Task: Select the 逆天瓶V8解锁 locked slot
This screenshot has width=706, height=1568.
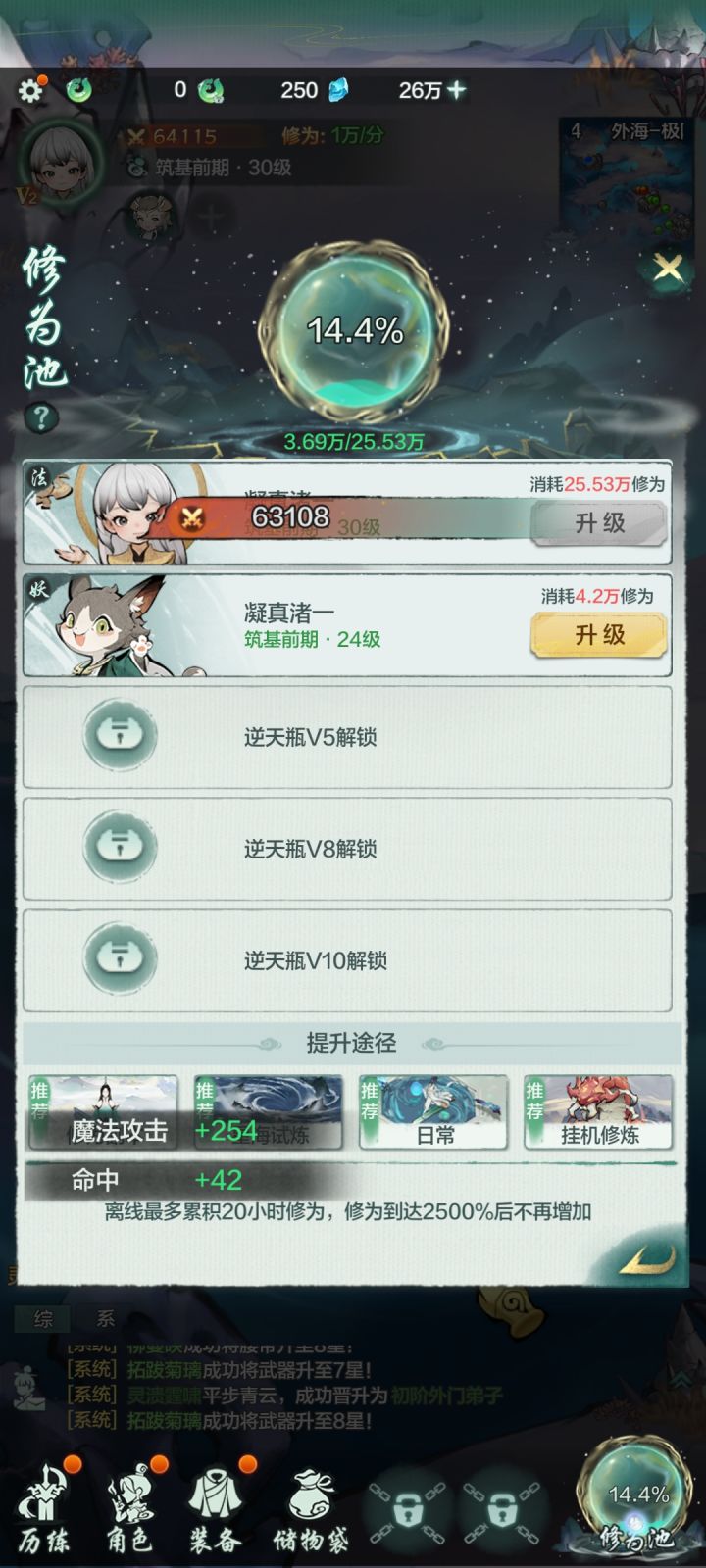Action: (347, 849)
